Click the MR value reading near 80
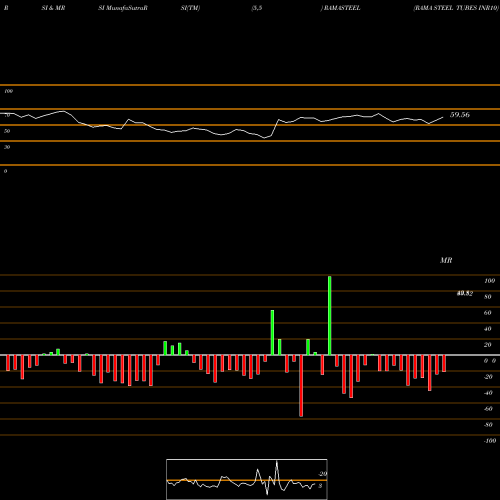This screenshot has width=500, height=500. click(465, 293)
